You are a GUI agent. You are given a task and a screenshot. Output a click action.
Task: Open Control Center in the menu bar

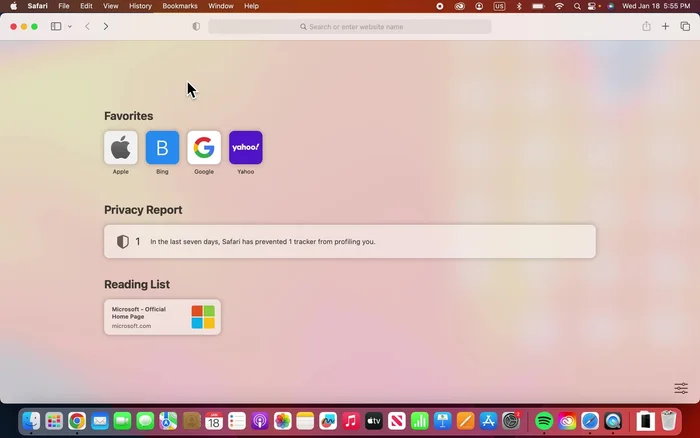tap(592, 6)
